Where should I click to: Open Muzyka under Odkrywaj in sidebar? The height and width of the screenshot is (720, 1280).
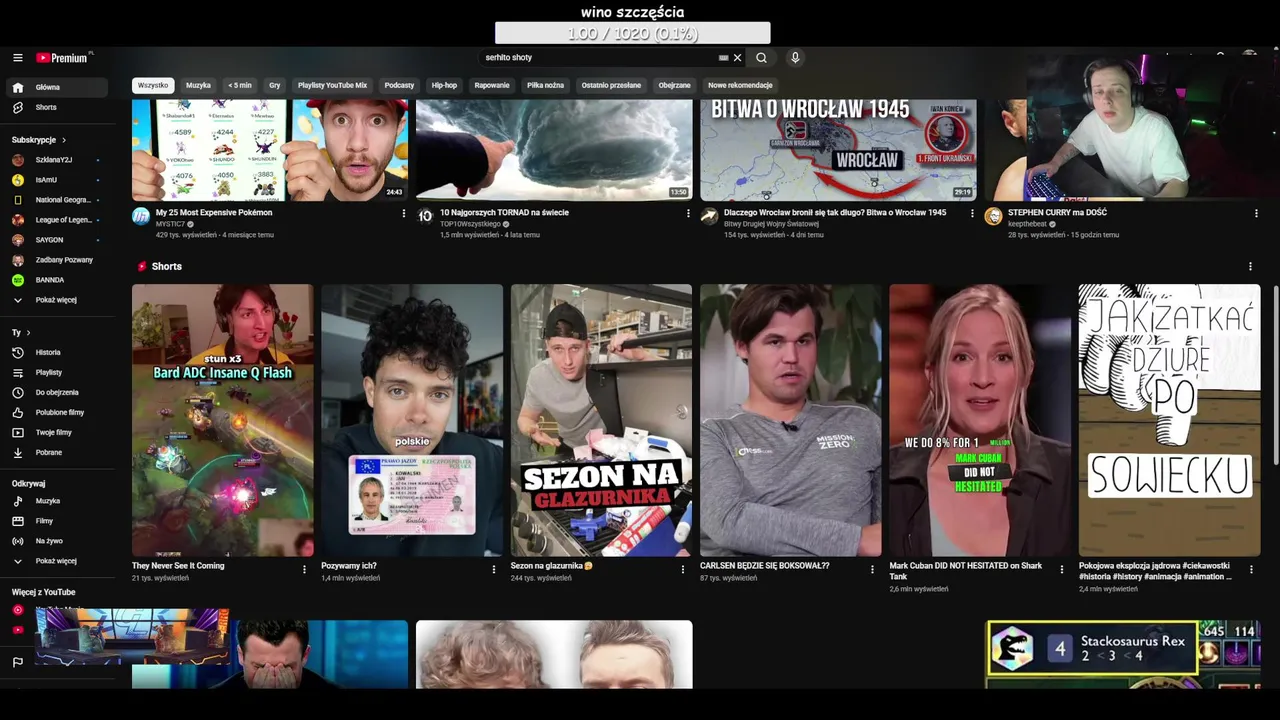57,501
